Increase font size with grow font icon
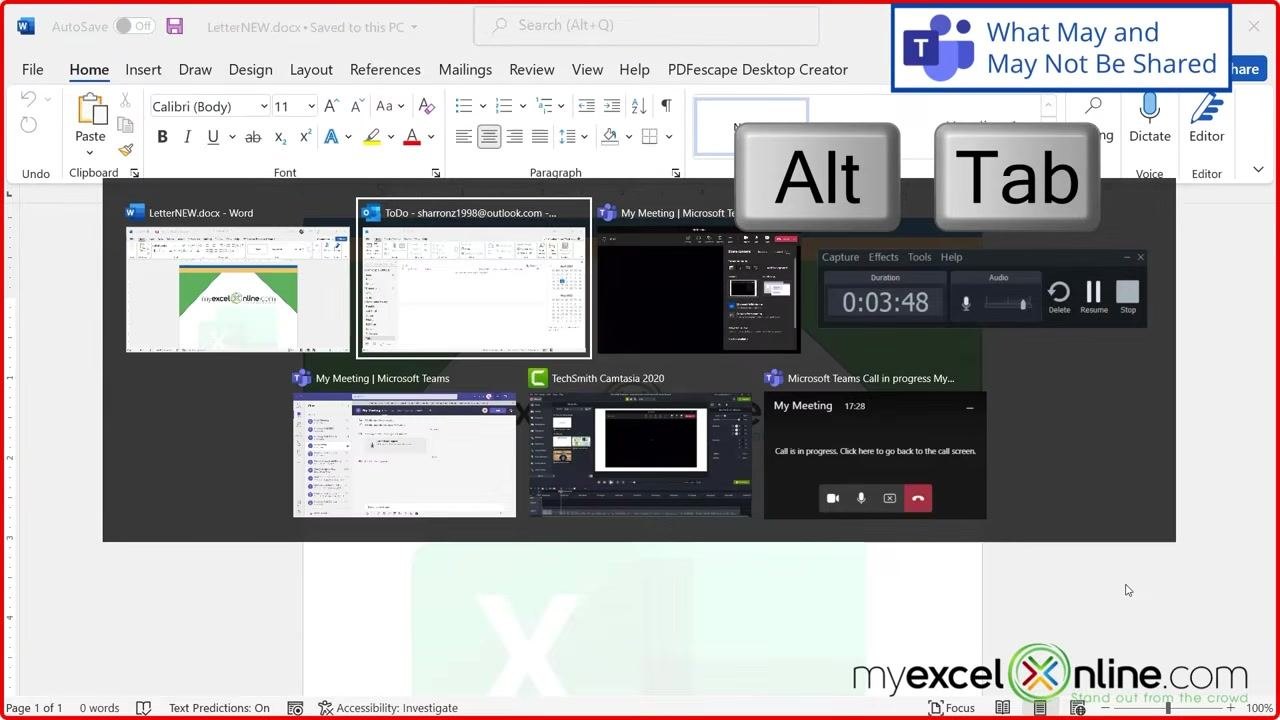Image resolution: width=1280 pixels, height=720 pixels. point(332,106)
